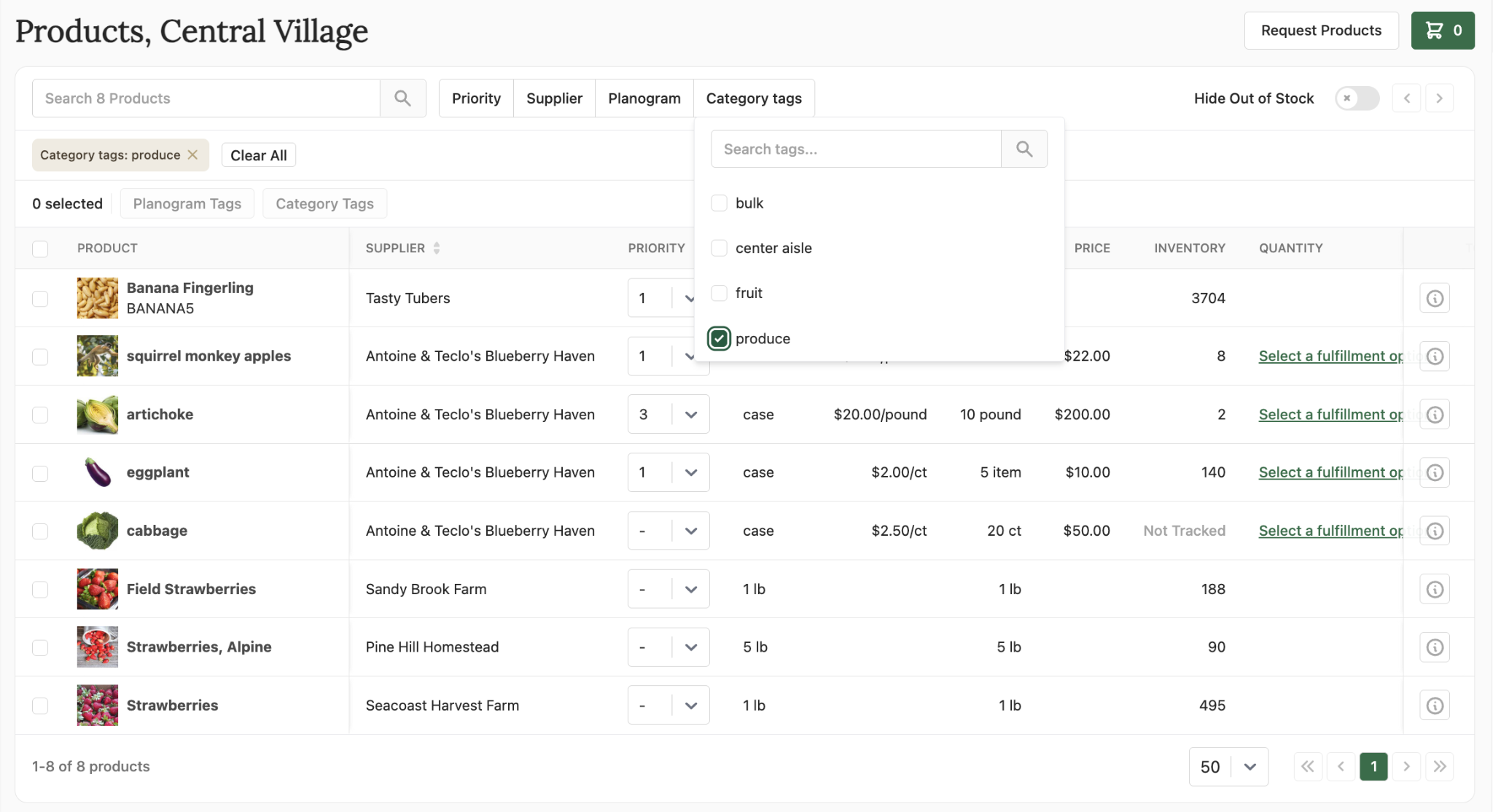Open the Planogram filter tab

[644, 98]
